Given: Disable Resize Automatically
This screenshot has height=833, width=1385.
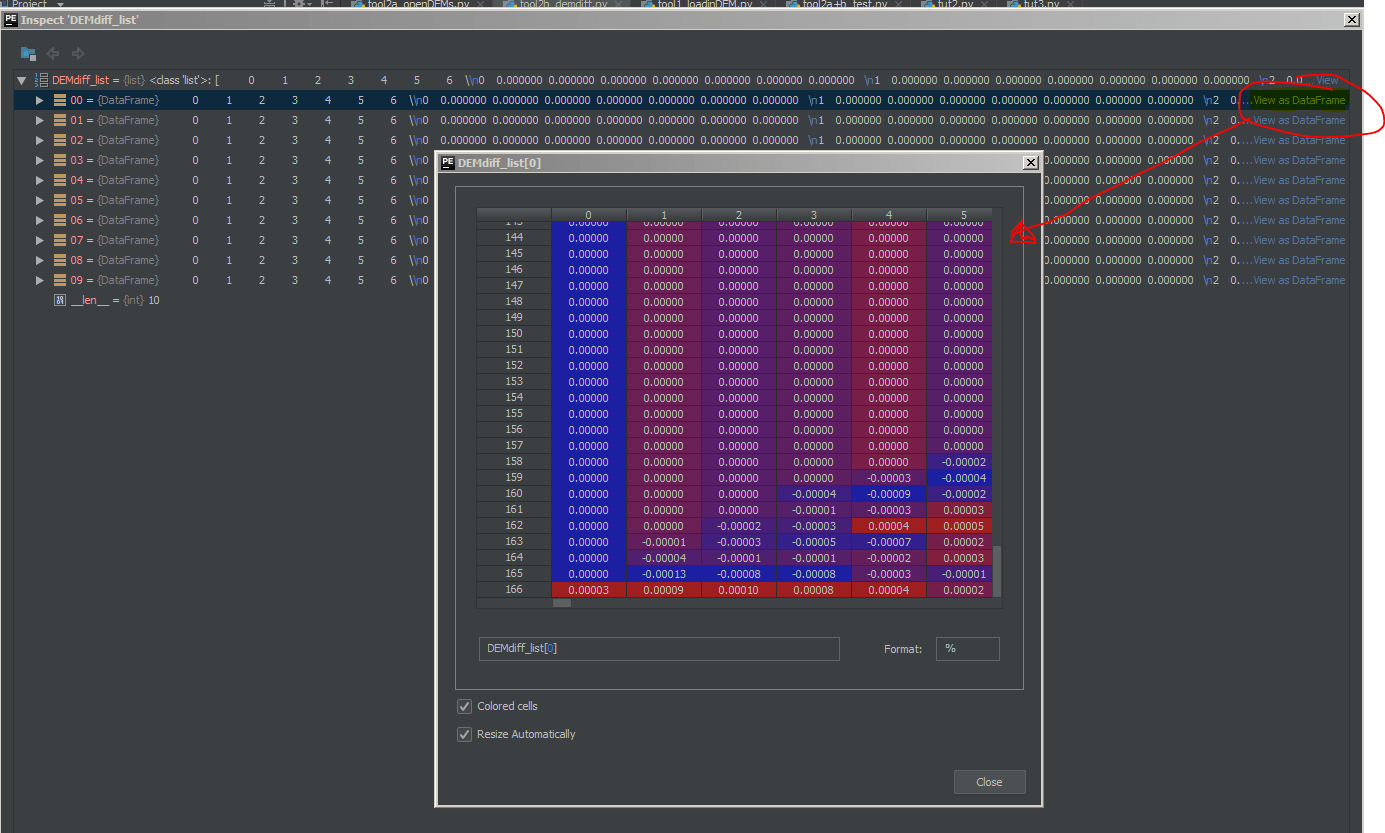Looking at the screenshot, I should pyautogui.click(x=464, y=734).
